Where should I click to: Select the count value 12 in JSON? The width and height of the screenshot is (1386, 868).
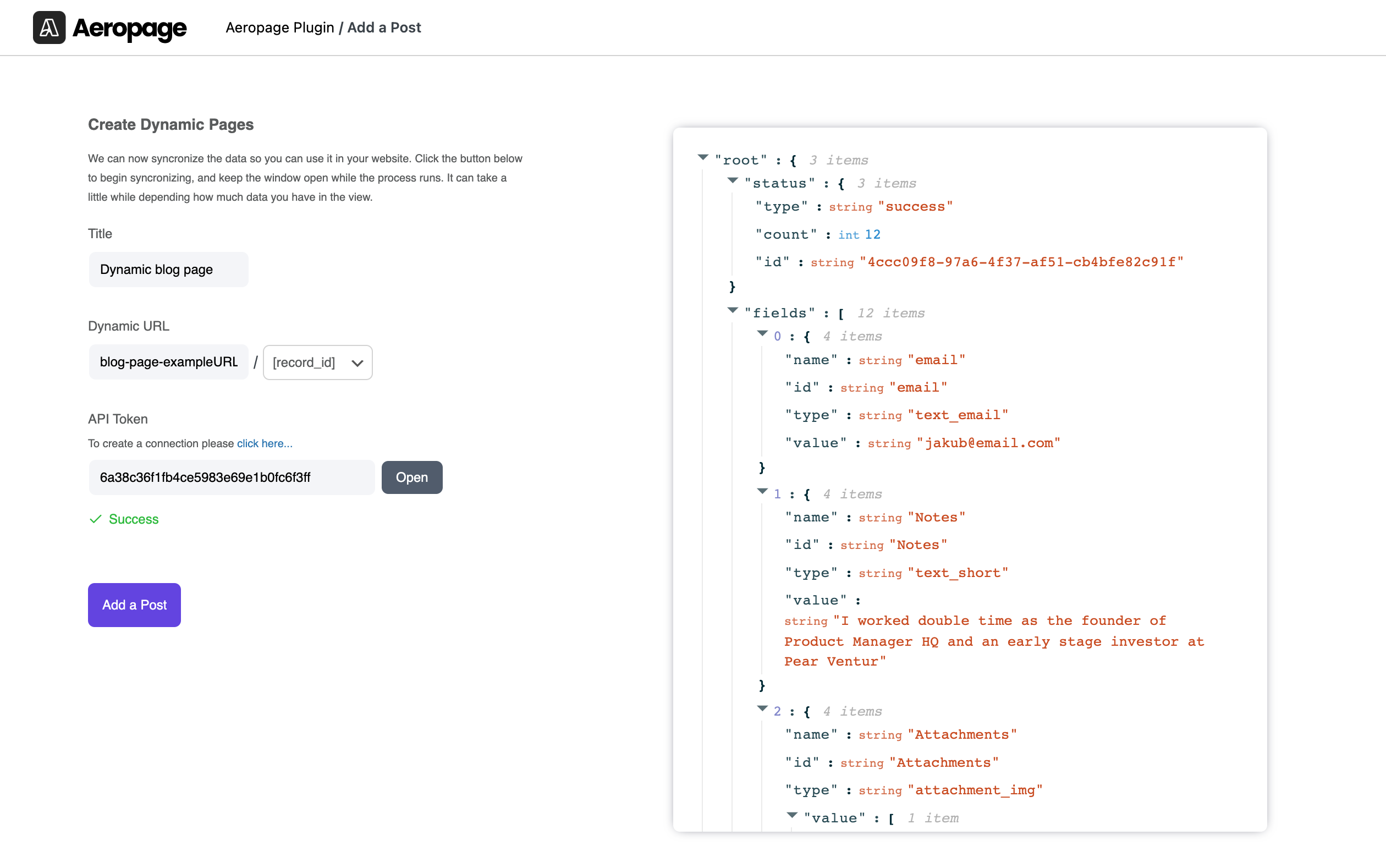874,234
